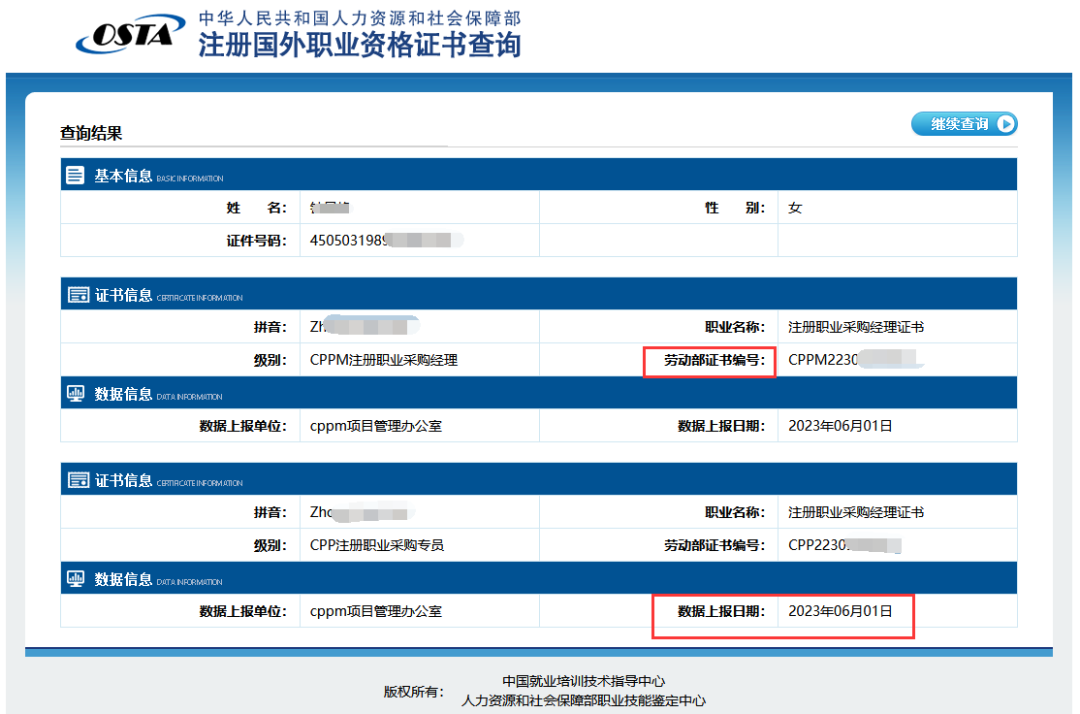This screenshot has width=1080, height=714.
Task: Click the second 2023年06月01日 date value
Action: click(840, 611)
